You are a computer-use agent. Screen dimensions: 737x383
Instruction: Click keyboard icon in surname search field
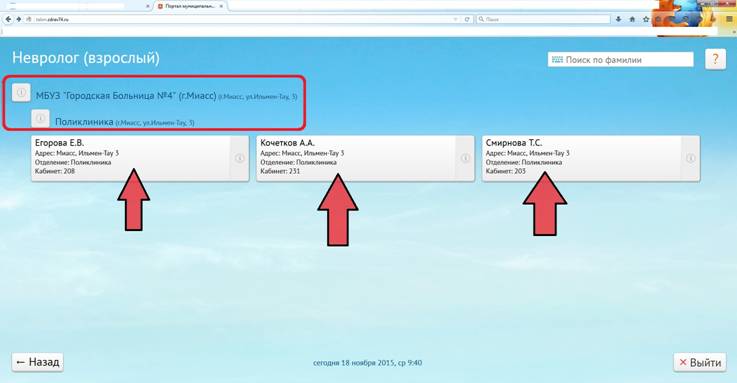[557, 60]
